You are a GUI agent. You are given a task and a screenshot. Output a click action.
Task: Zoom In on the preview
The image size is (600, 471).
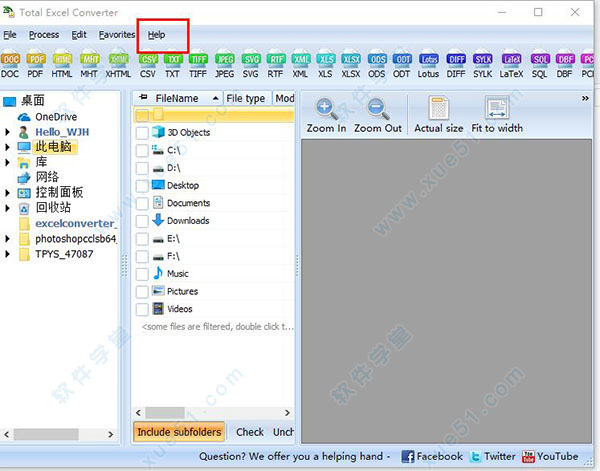click(x=326, y=116)
